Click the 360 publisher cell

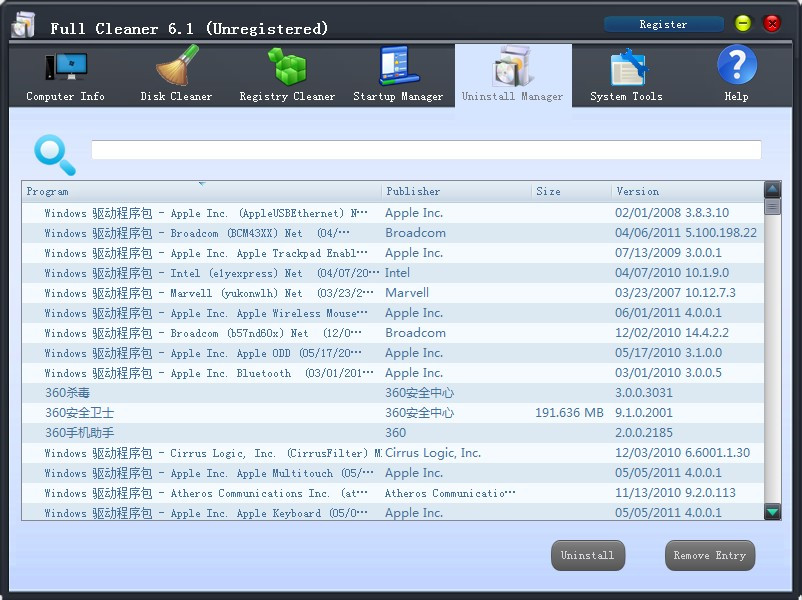click(395, 433)
